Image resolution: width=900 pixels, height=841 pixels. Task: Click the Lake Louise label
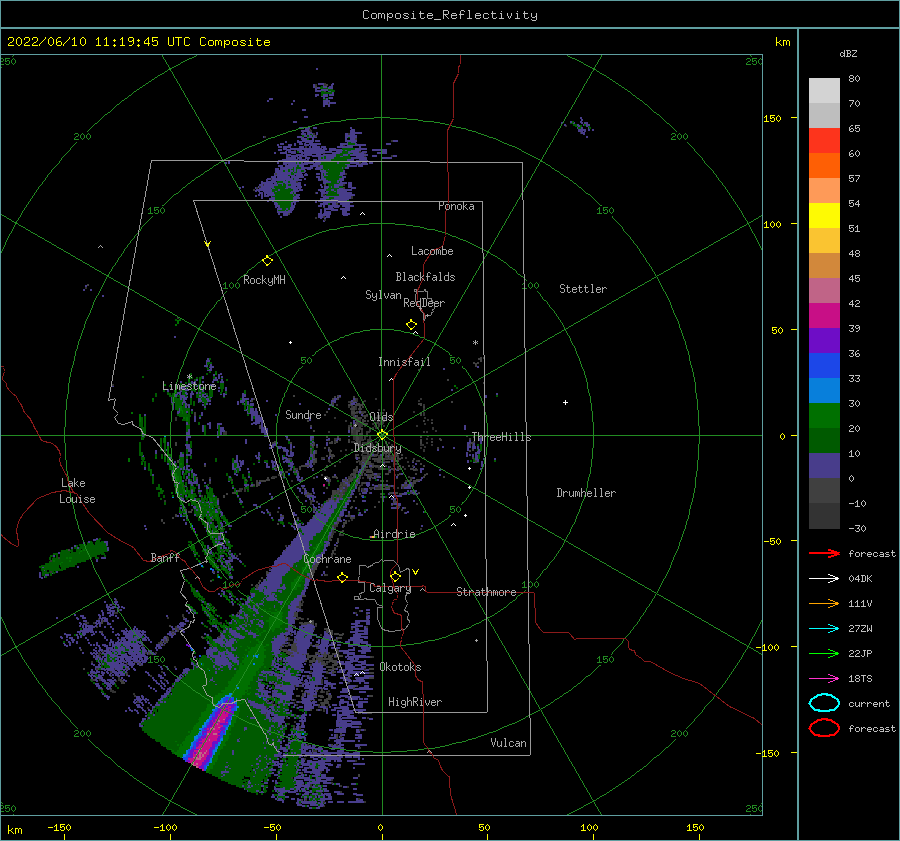tap(77, 491)
